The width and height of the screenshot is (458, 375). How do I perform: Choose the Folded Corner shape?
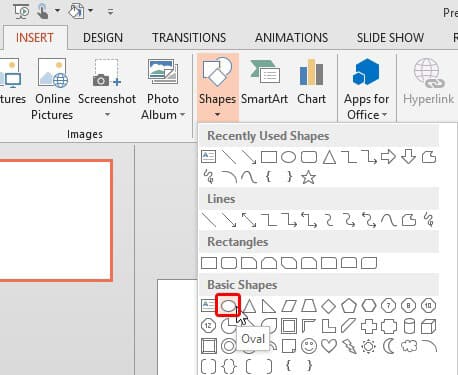(289, 346)
